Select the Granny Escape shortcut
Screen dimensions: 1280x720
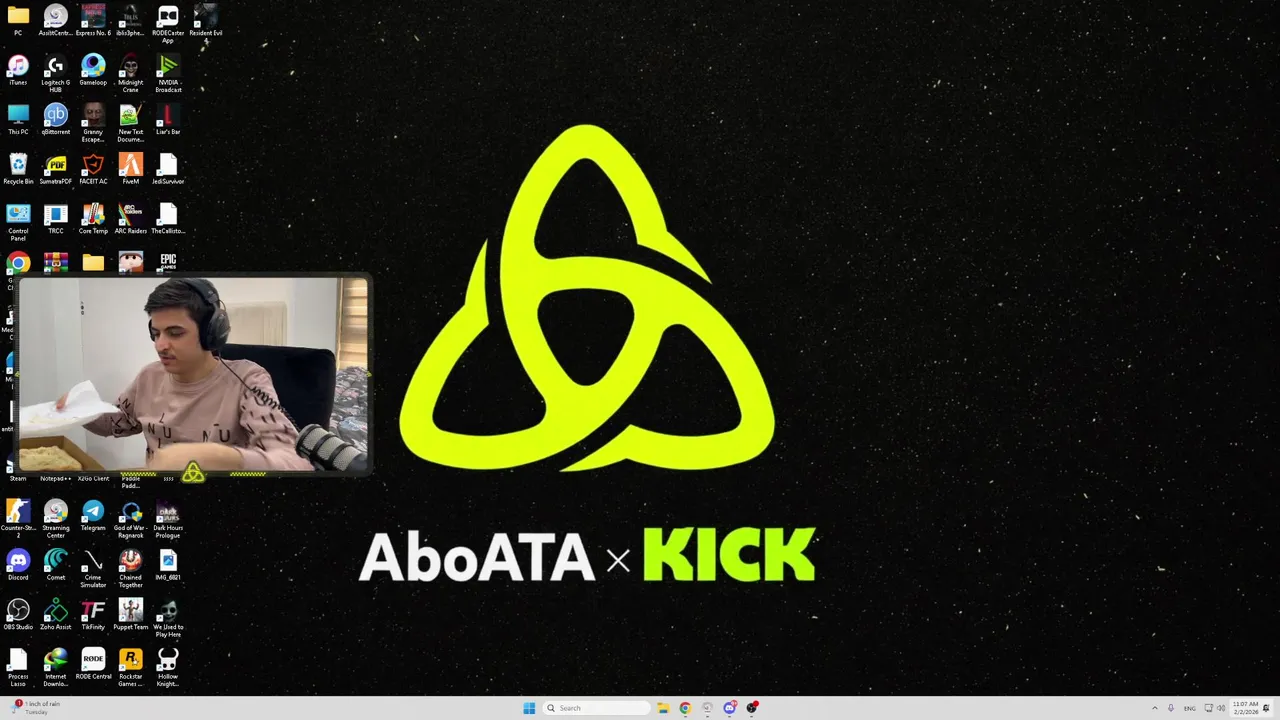tap(93, 123)
